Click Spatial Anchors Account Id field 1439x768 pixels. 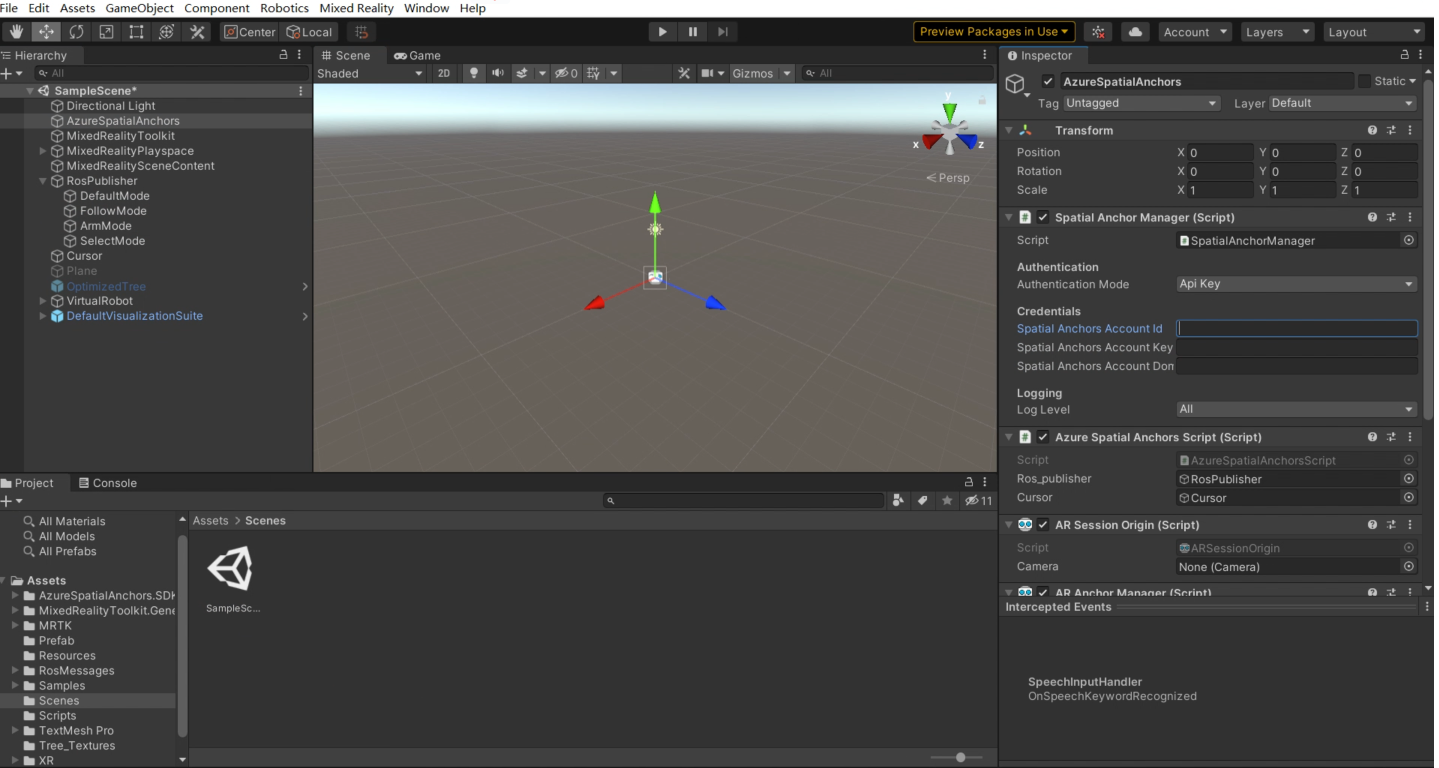coord(1297,328)
